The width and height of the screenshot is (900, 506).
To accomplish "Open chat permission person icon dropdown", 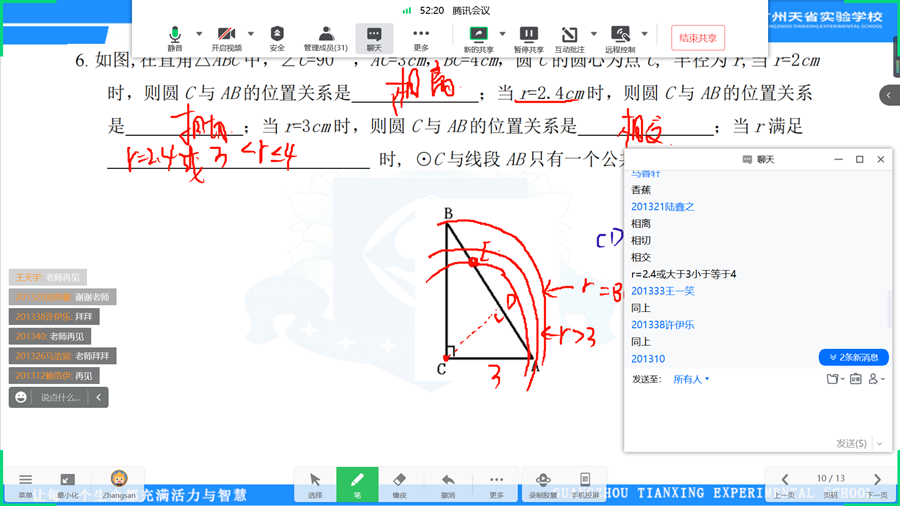I will tap(876, 379).
